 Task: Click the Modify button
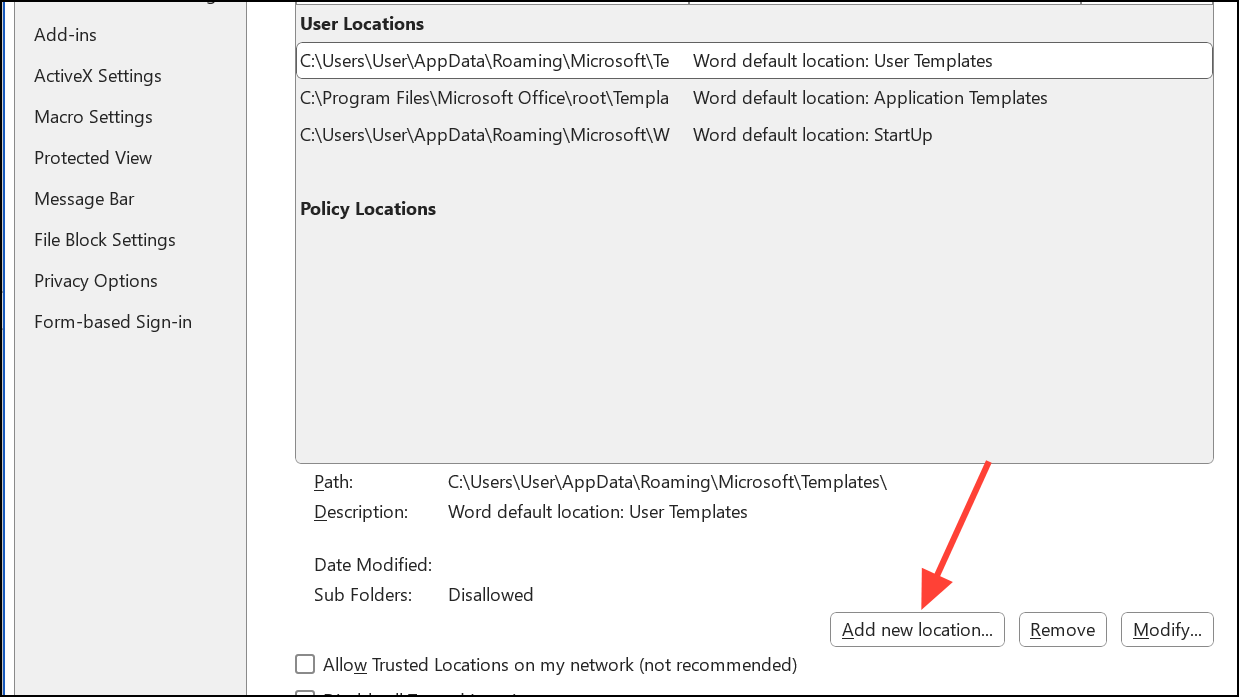pyautogui.click(x=1167, y=630)
